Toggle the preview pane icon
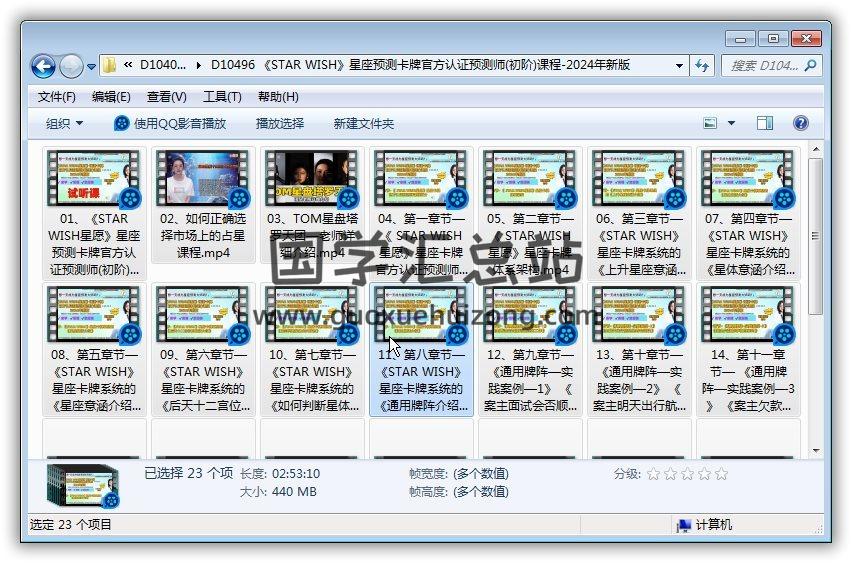852x563 pixels. pos(765,123)
